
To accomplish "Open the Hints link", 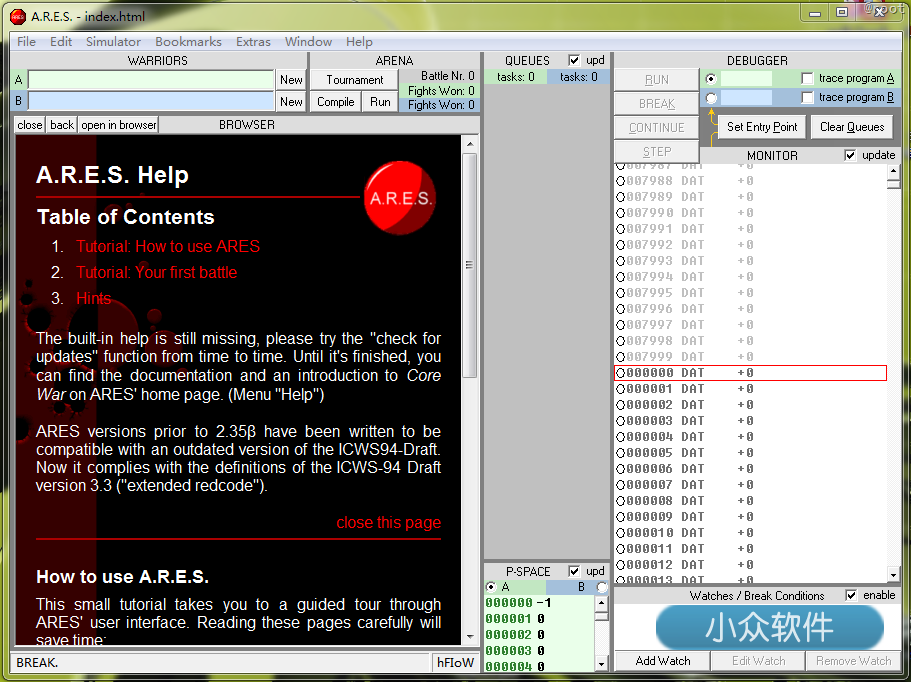I will click(94, 299).
